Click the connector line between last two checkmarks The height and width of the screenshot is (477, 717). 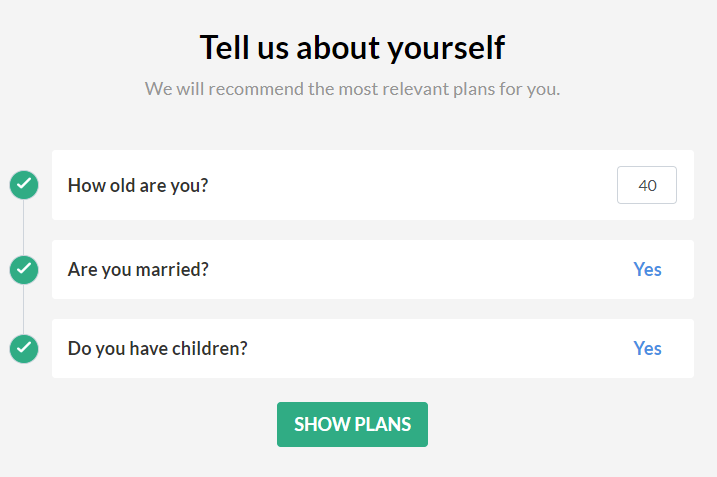[x=24, y=309]
